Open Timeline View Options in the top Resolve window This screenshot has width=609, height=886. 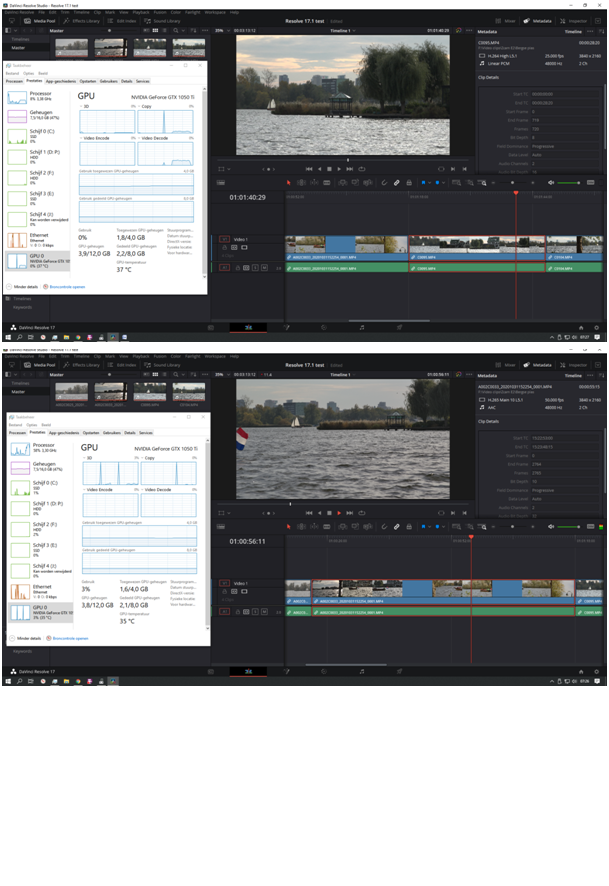point(221,183)
